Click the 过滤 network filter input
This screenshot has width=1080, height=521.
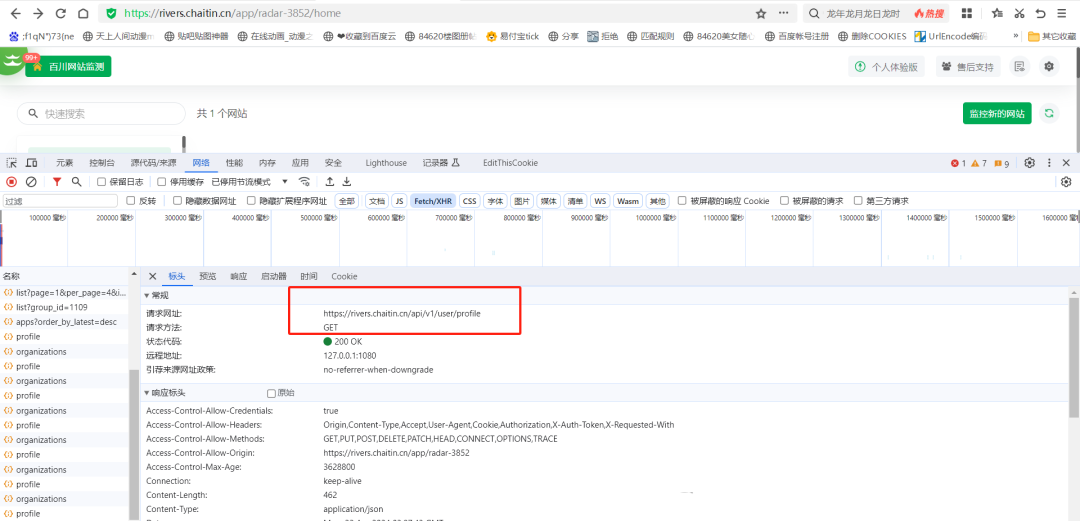coord(60,201)
